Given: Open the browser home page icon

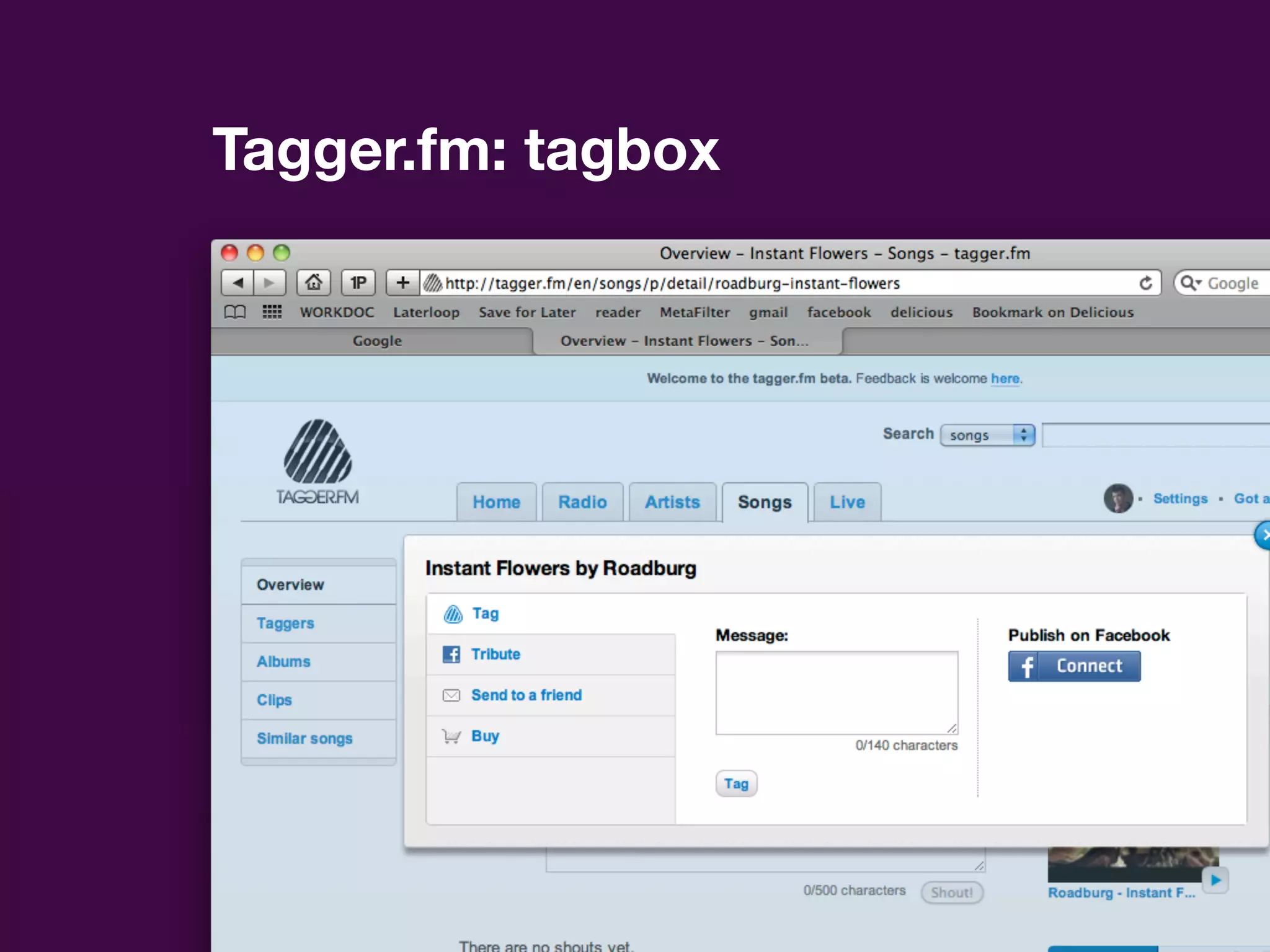Looking at the screenshot, I should pyautogui.click(x=314, y=283).
